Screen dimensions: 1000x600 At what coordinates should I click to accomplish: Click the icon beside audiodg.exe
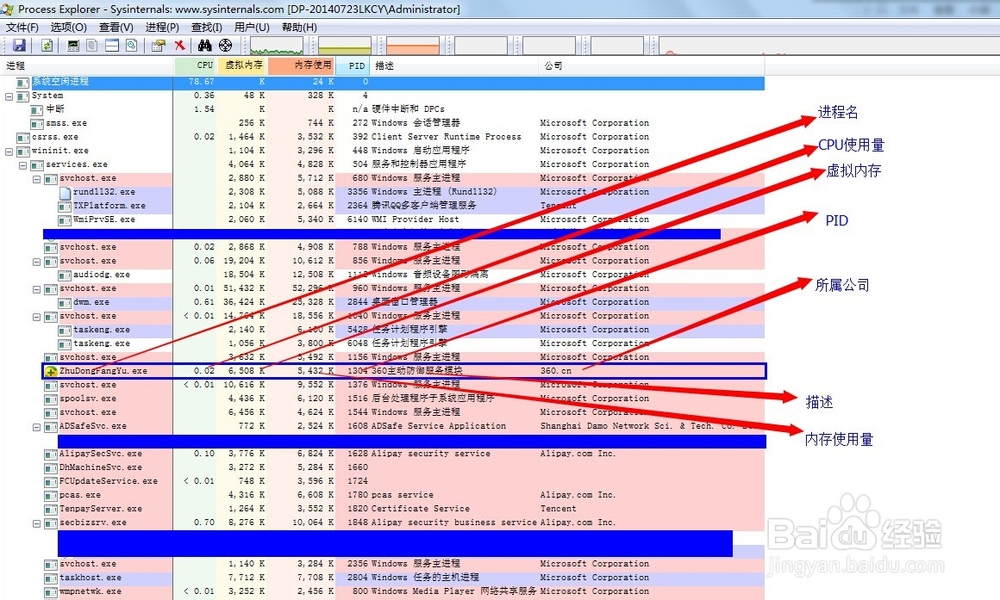[64, 275]
